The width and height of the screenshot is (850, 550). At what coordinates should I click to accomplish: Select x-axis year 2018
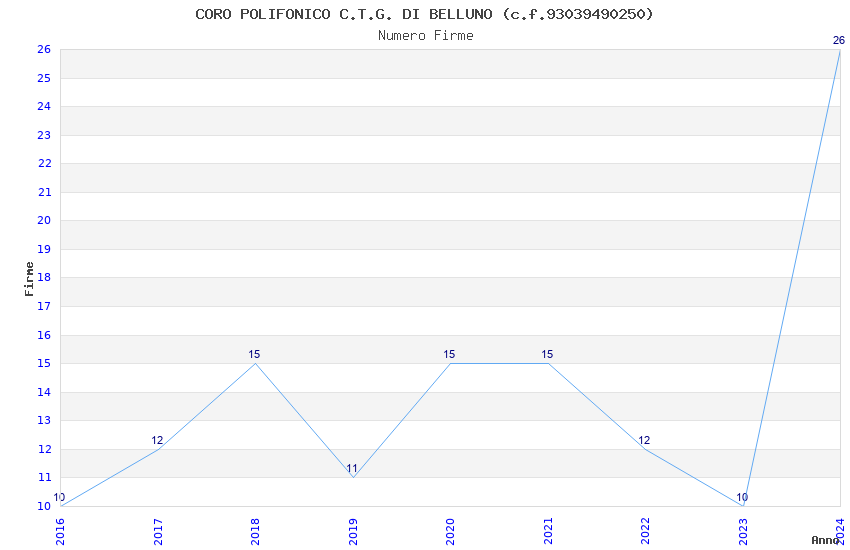(x=255, y=532)
